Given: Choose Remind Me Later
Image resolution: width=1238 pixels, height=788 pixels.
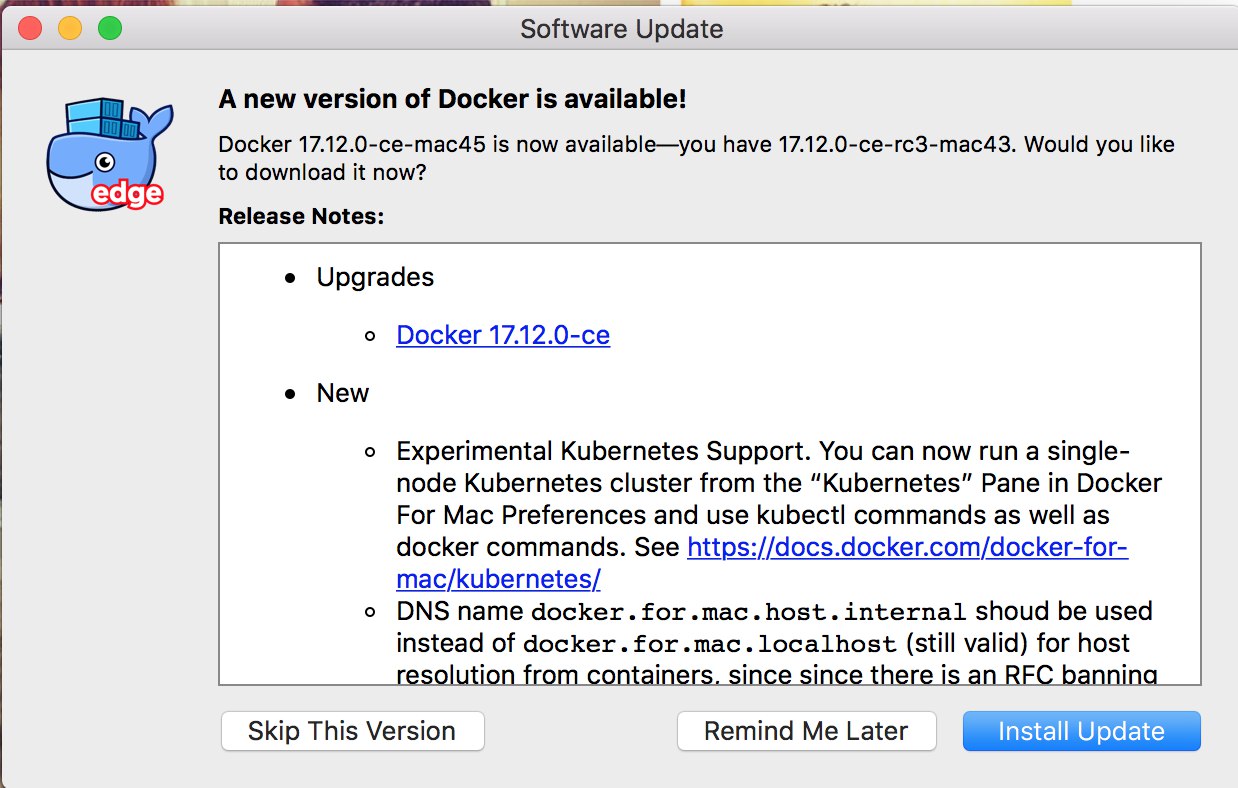Looking at the screenshot, I should 806,731.
